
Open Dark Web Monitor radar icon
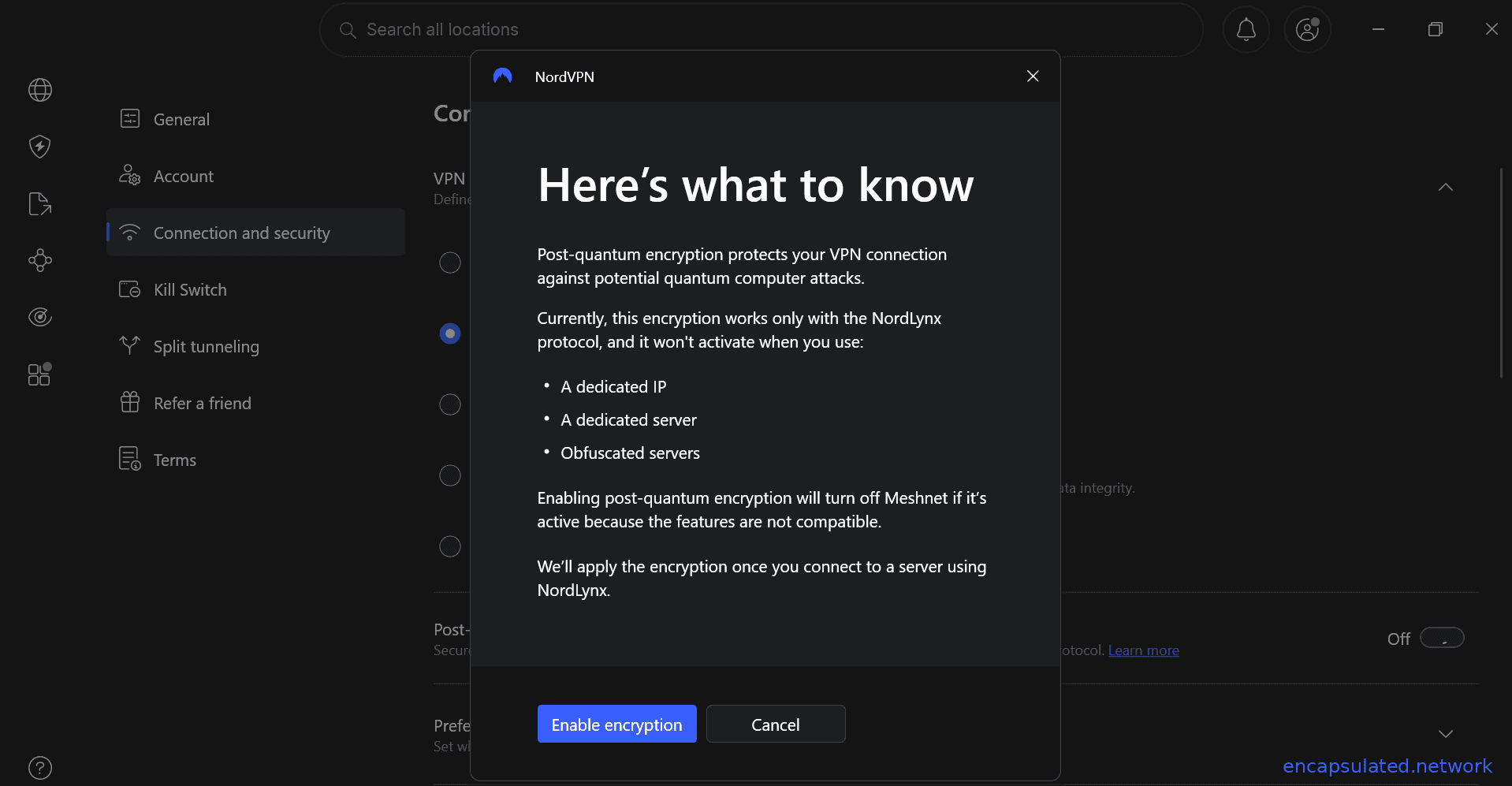click(x=40, y=317)
